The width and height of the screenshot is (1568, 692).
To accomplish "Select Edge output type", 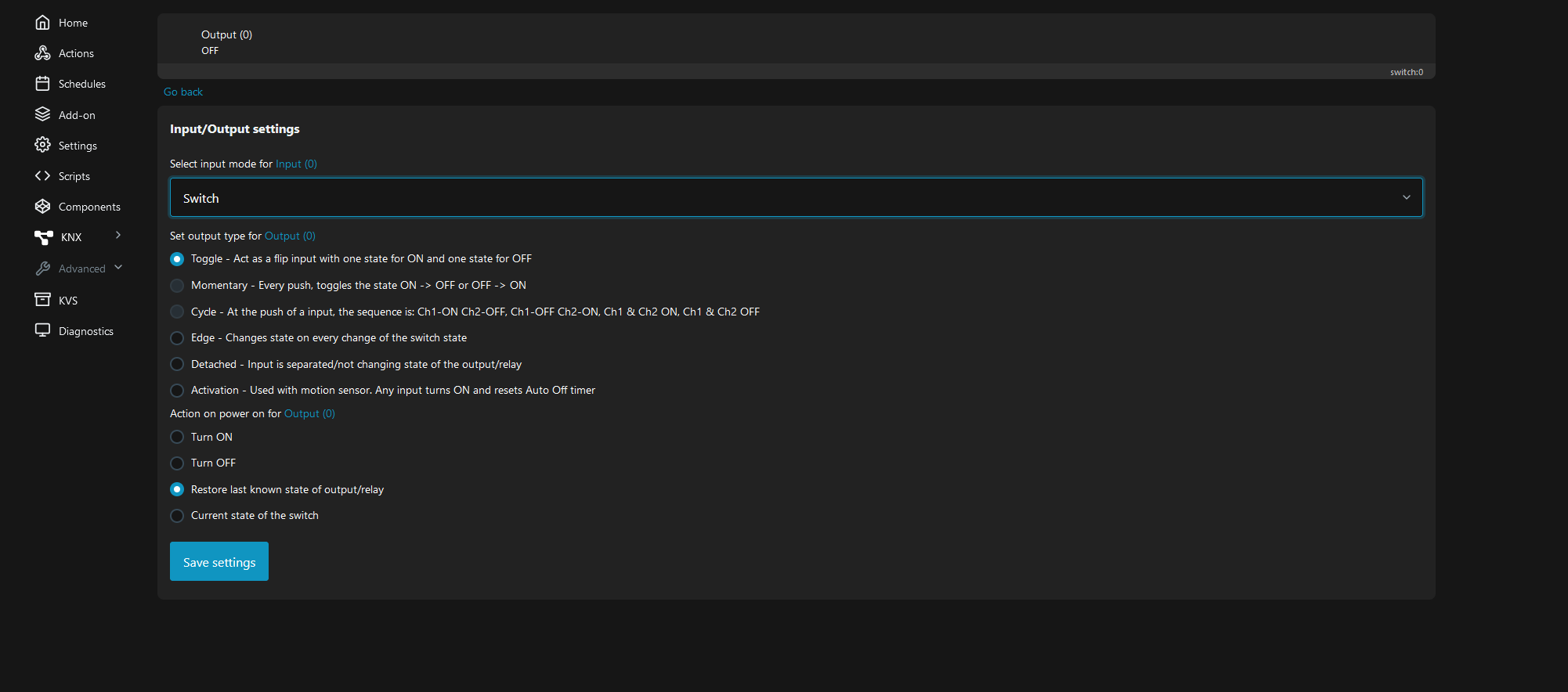I will coord(177,338).
